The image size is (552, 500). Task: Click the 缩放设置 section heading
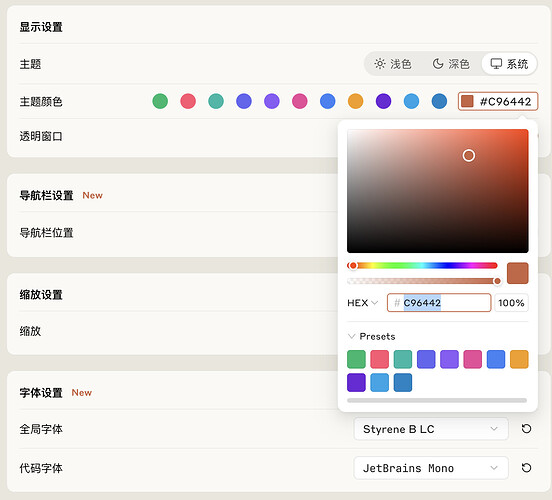pyautogui.click(x=41, y=295)
